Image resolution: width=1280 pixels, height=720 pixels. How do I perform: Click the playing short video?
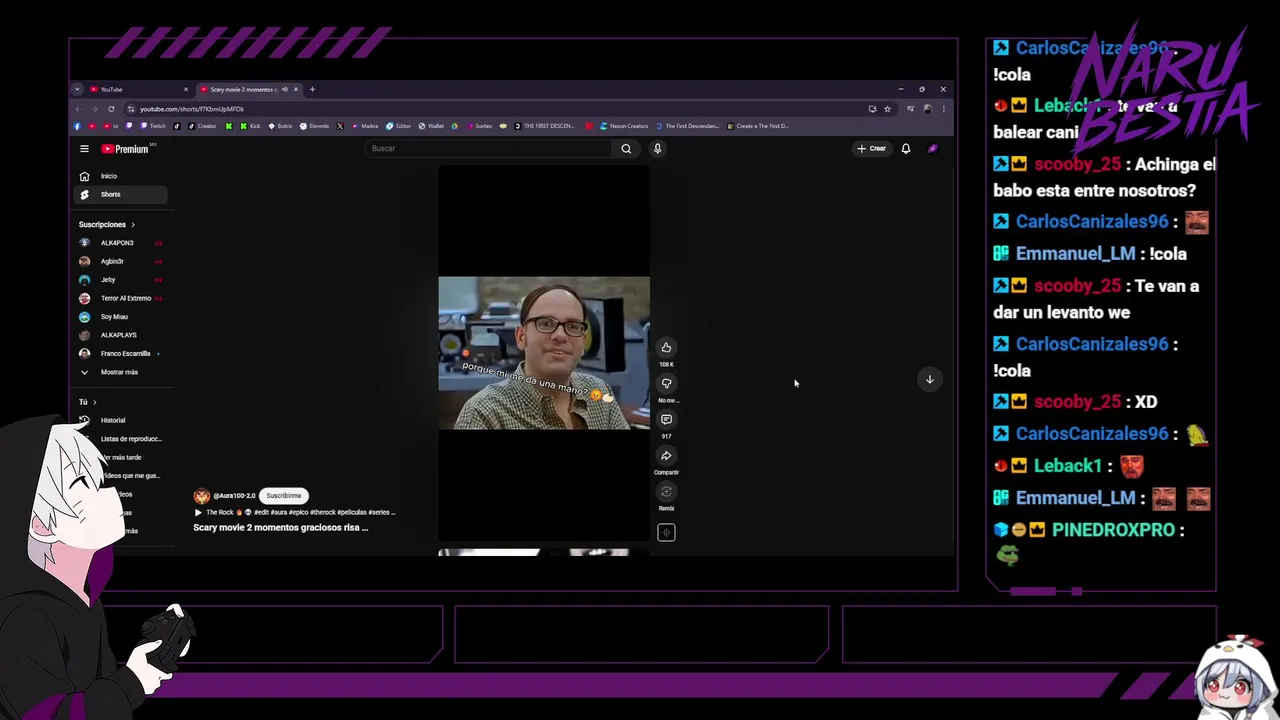544,353
